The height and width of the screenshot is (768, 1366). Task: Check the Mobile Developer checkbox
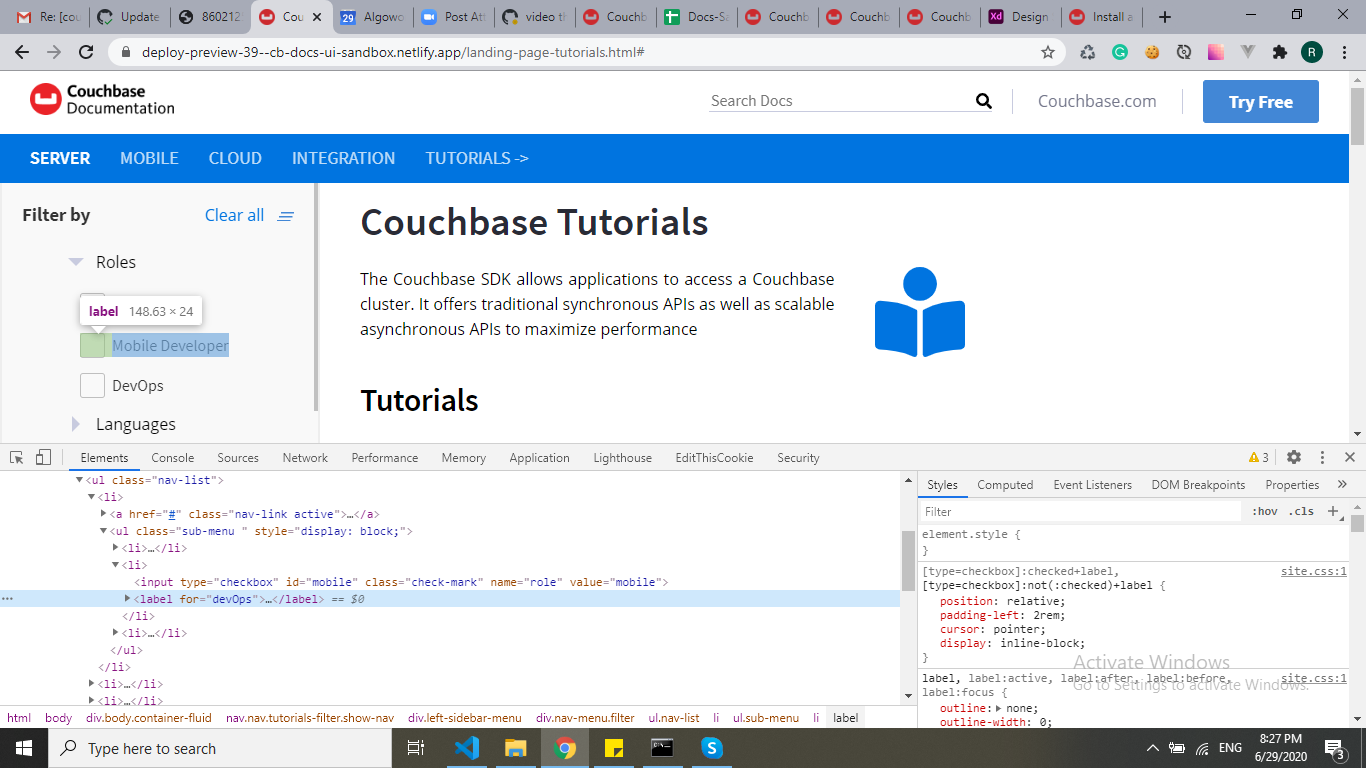(92, 346)
